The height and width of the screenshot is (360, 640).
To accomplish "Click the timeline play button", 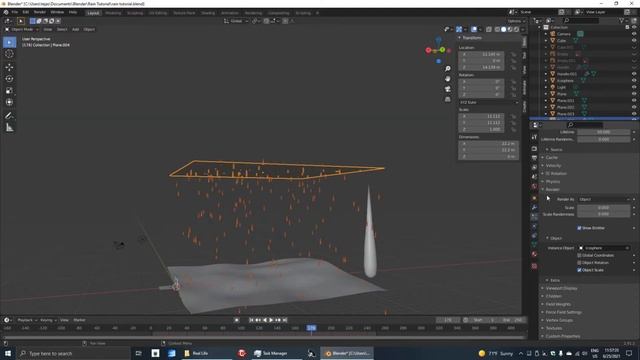I will click(271, 320).
